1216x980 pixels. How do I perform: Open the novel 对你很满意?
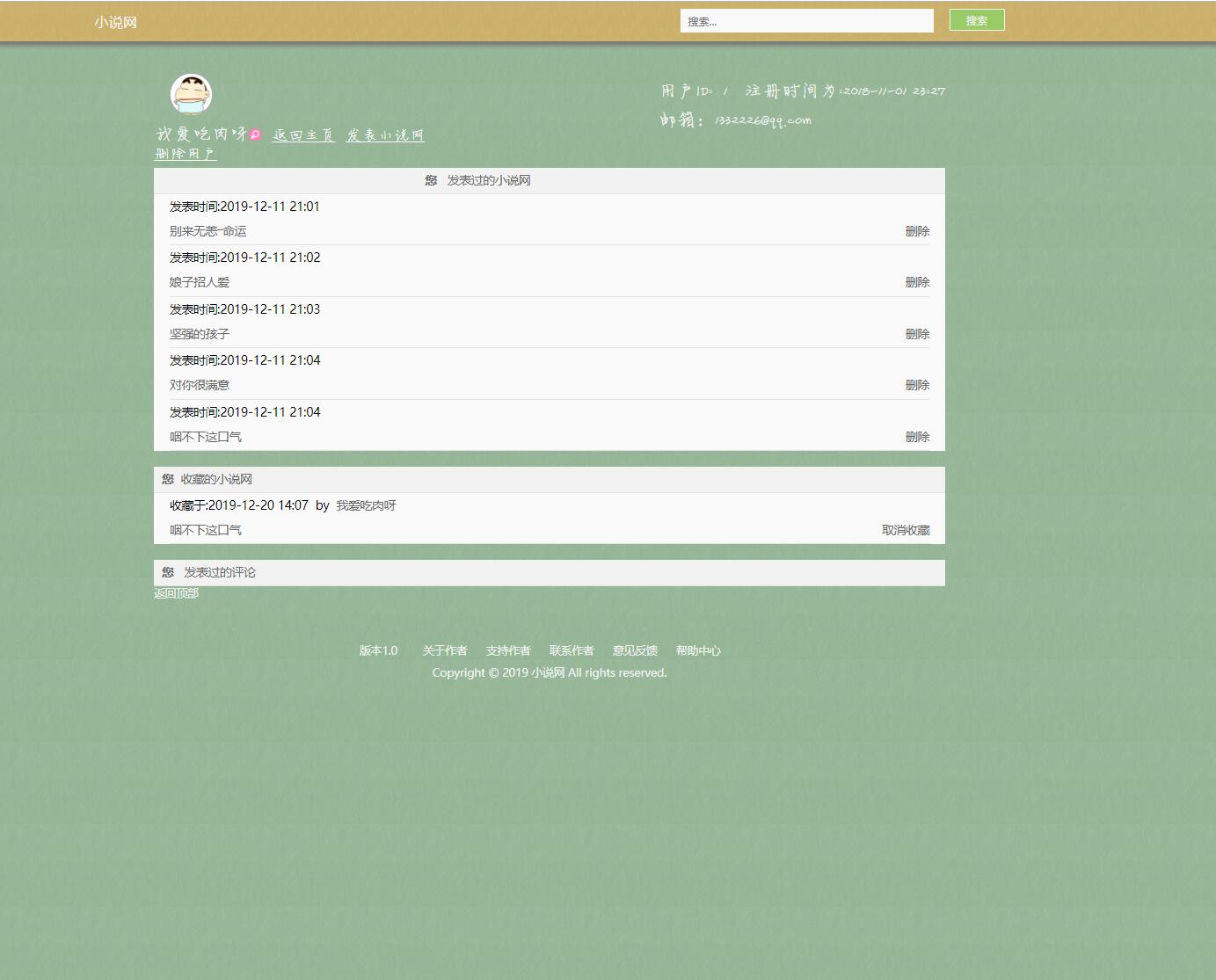point(200,385)
